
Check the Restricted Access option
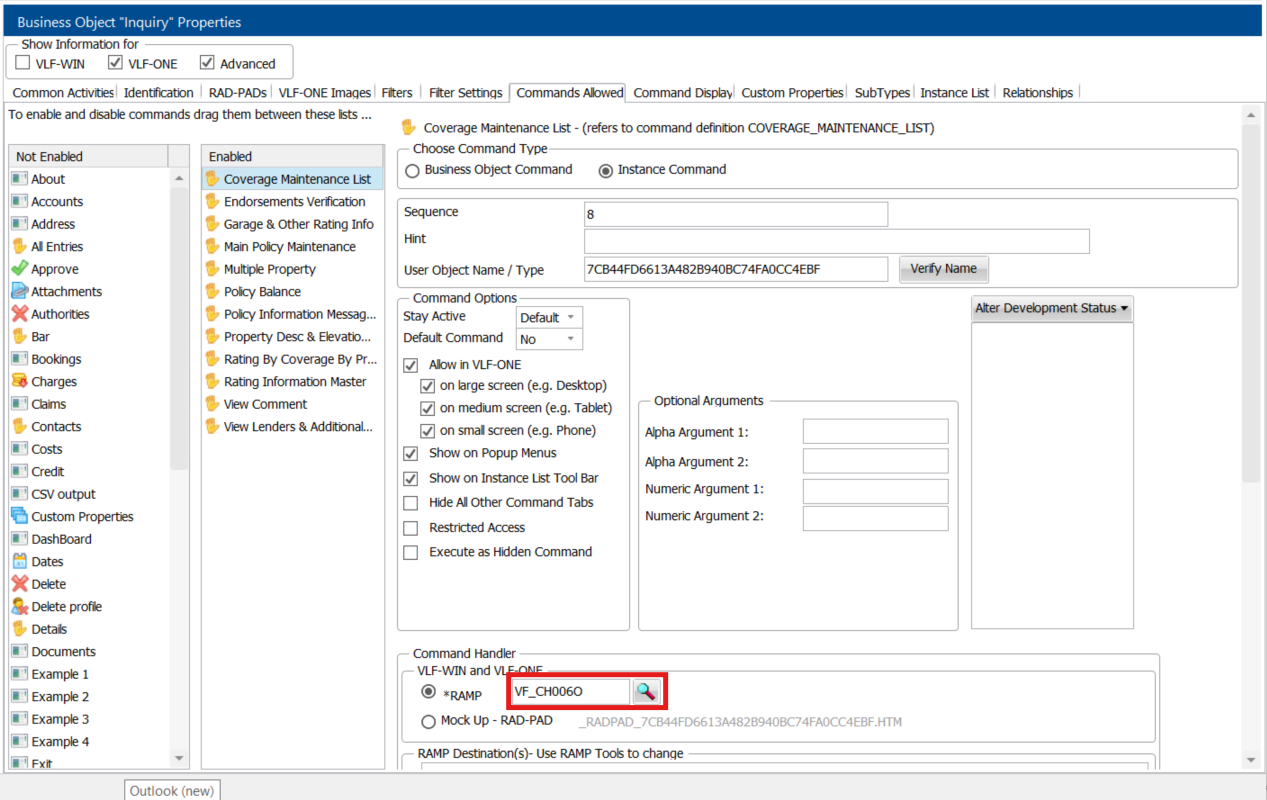pyautogui.click(x=411, y=527)
